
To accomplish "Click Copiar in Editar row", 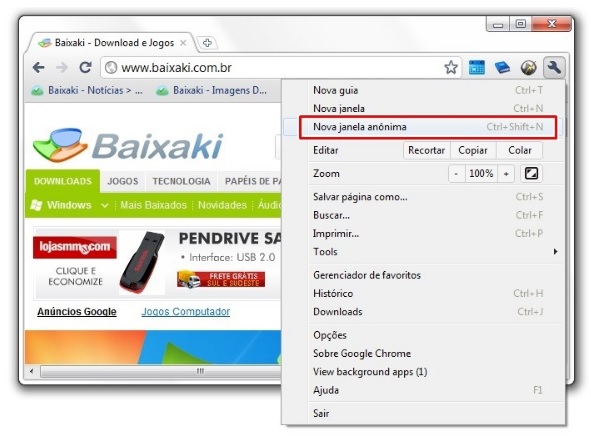I will [473, 150].
